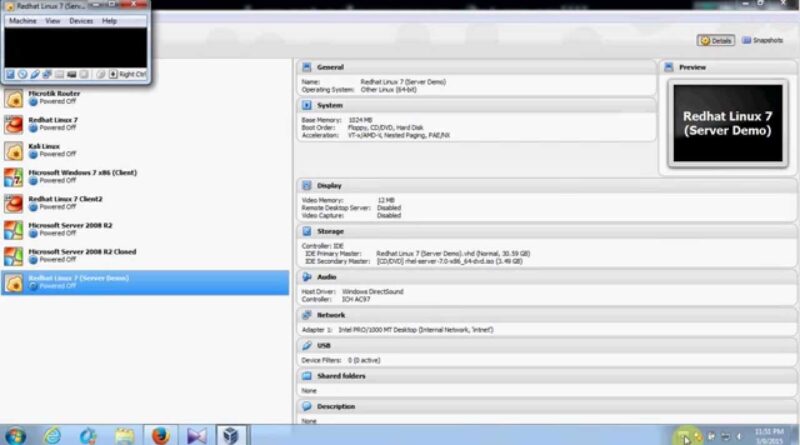Click inside the black VM screen area
800x445 pixels.
(x=76, y=48)
